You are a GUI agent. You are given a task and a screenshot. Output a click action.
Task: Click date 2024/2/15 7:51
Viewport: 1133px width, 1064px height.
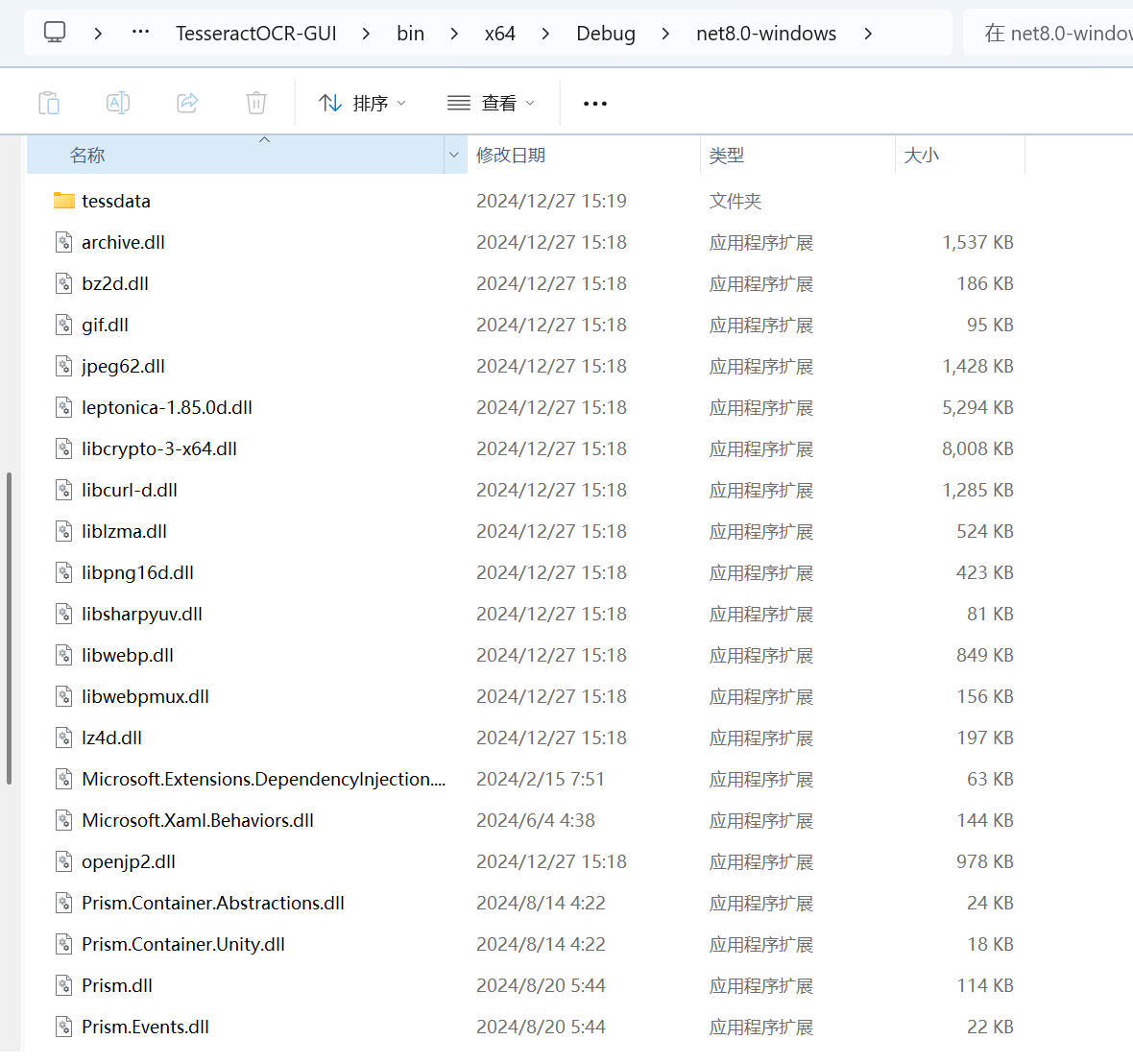point(541,779)
